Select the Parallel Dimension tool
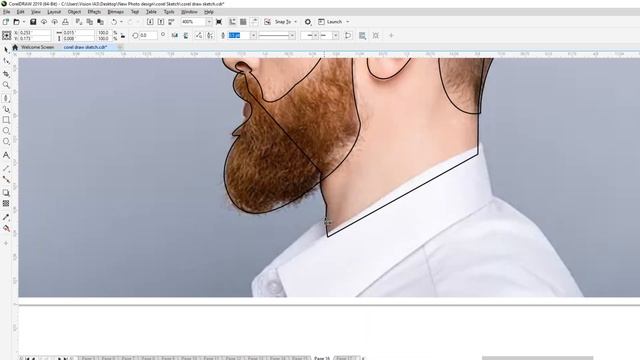 [6, 168]
